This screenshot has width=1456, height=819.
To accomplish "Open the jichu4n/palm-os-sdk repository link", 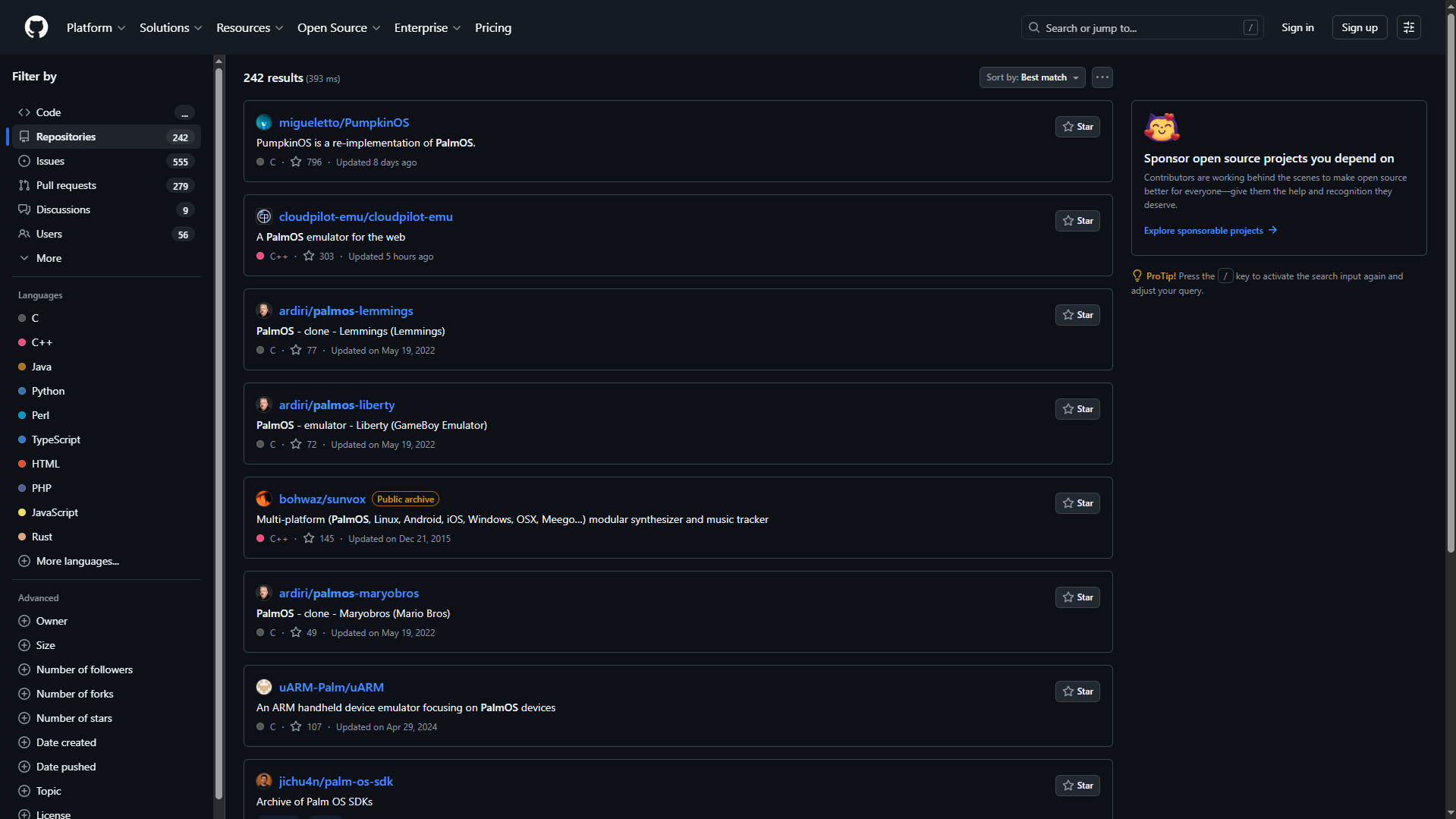I will pyautogui.click(x=336, y=781).
